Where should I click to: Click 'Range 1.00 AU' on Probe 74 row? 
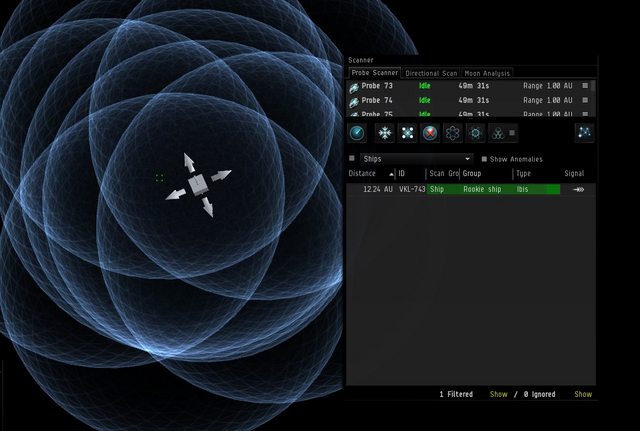[x=548, y=100]
